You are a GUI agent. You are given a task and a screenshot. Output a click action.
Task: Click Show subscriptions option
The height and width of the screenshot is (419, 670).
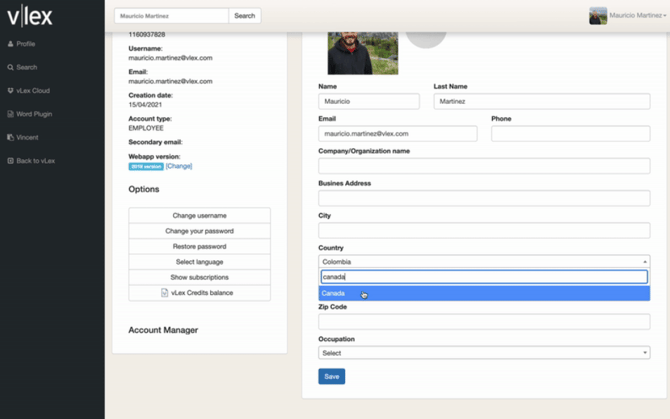pos(200,277)
